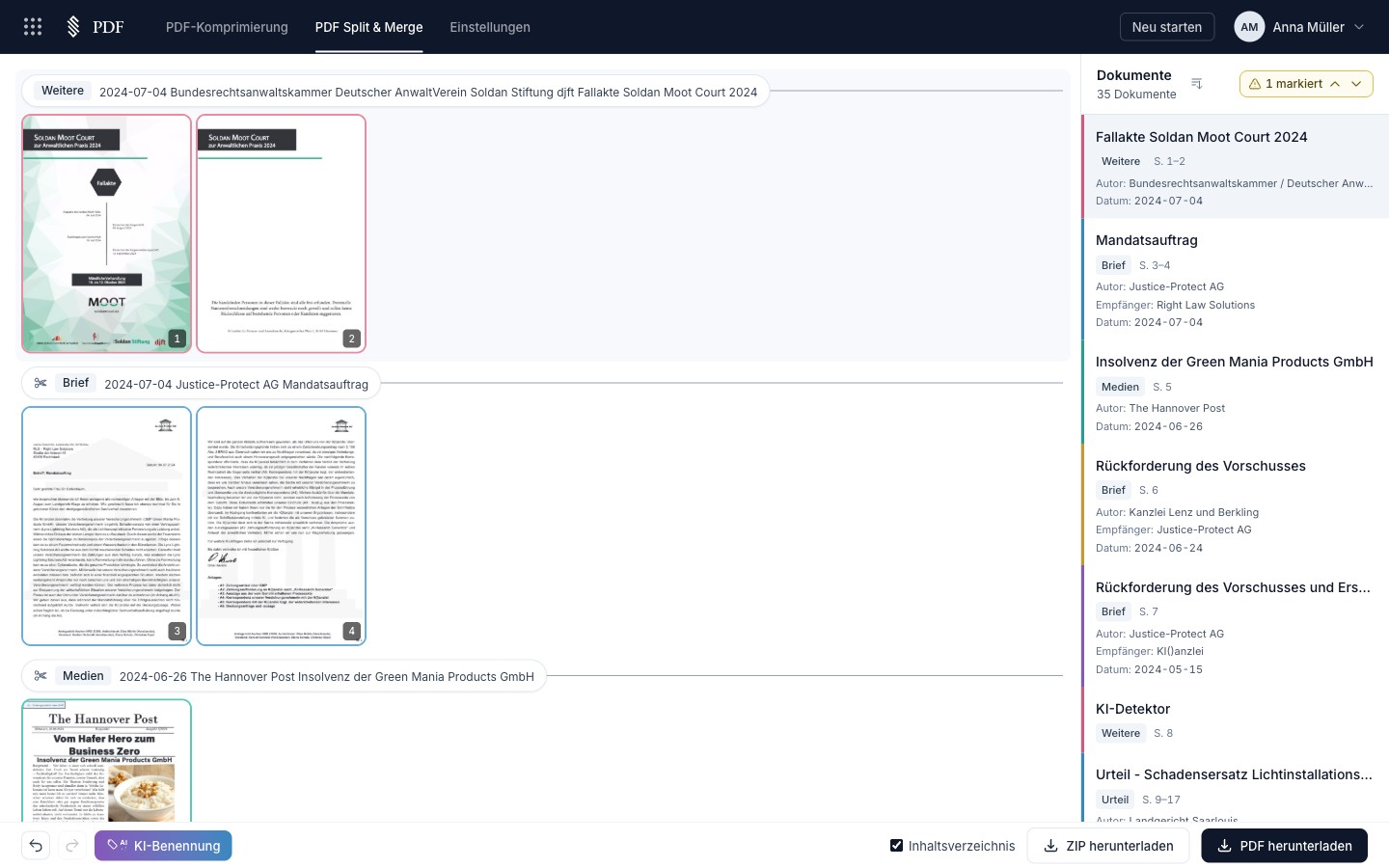Click the Brief tag under Mandatsauftrag in the list
The width and height of the screenshot is (1389, 868).
(1113, 265)
